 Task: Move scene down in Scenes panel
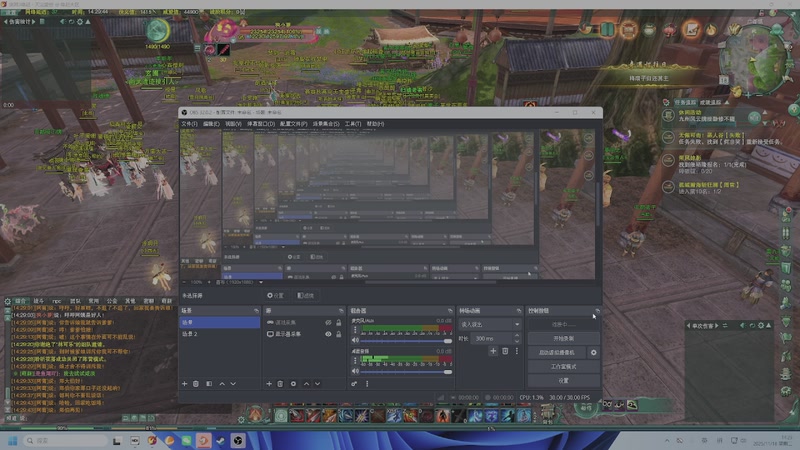coord(233,384)
